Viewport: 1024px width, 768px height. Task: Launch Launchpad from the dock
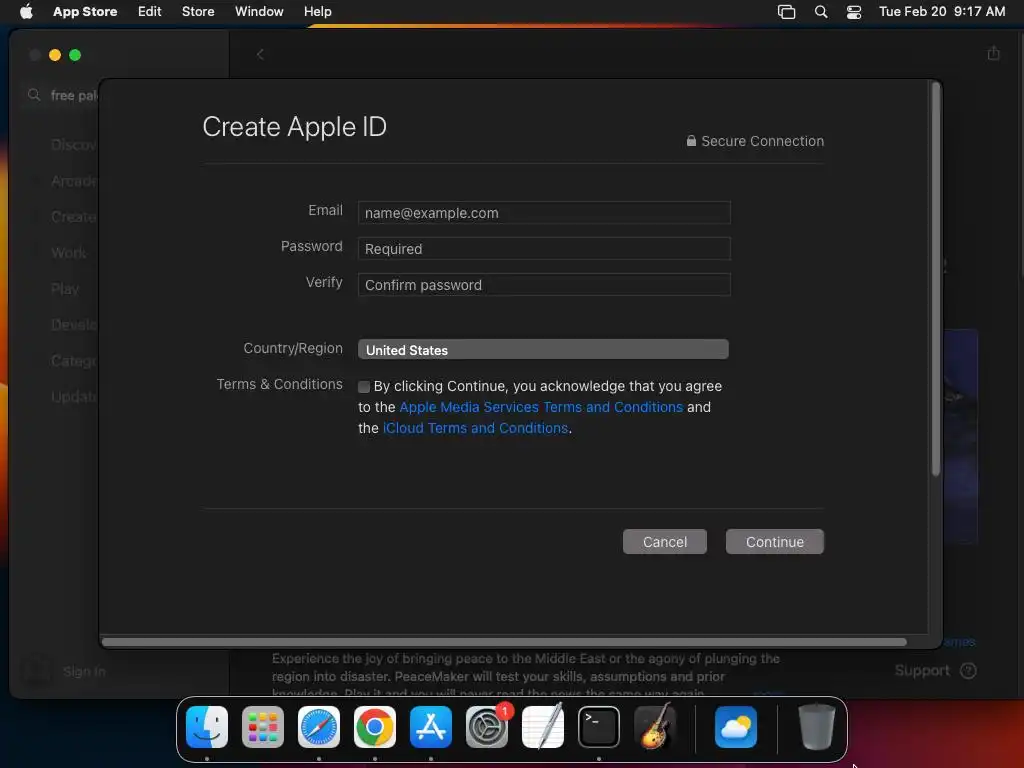click(x=263, y=727)
